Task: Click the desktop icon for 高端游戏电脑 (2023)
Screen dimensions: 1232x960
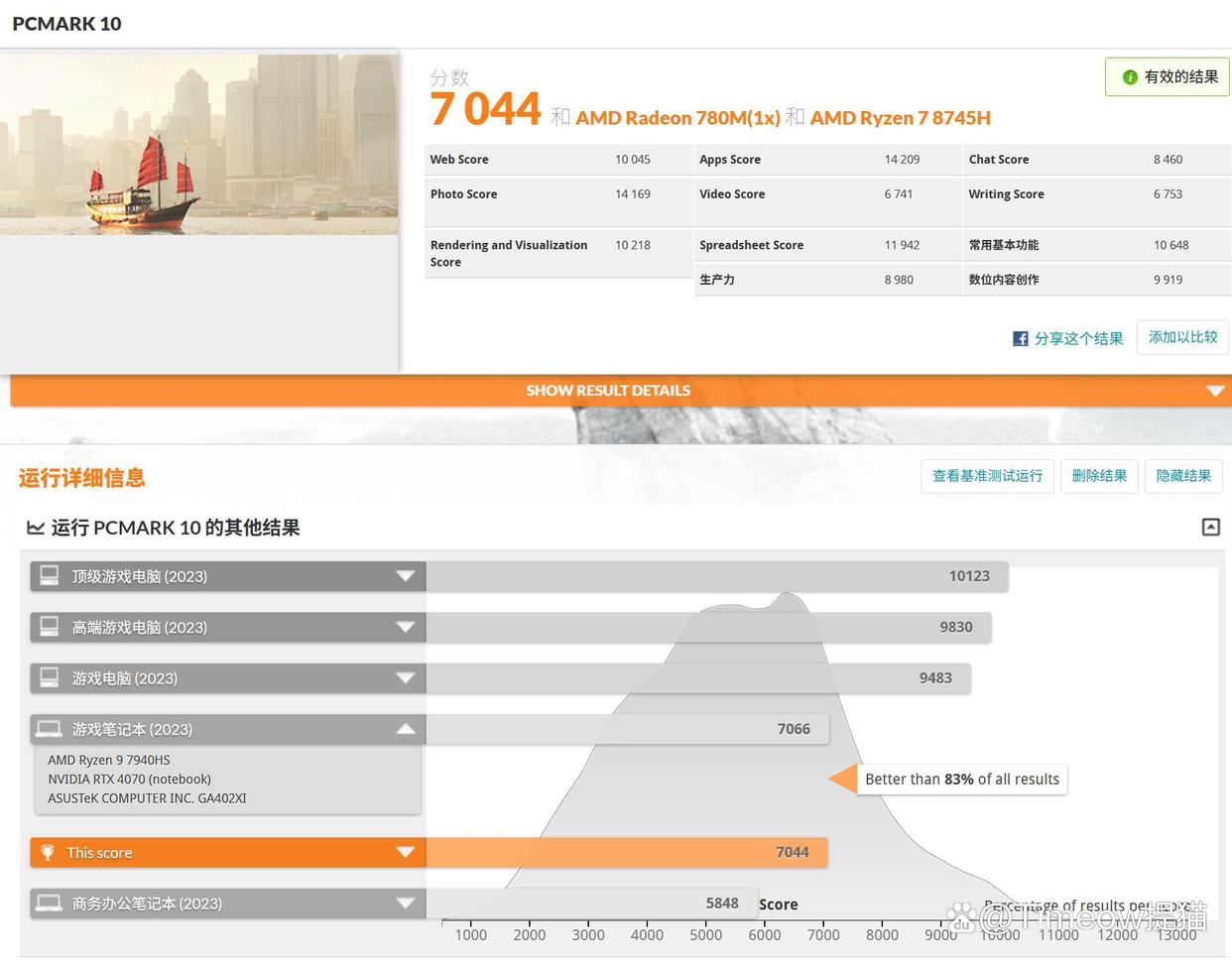Action: click(x=49, y=626)
